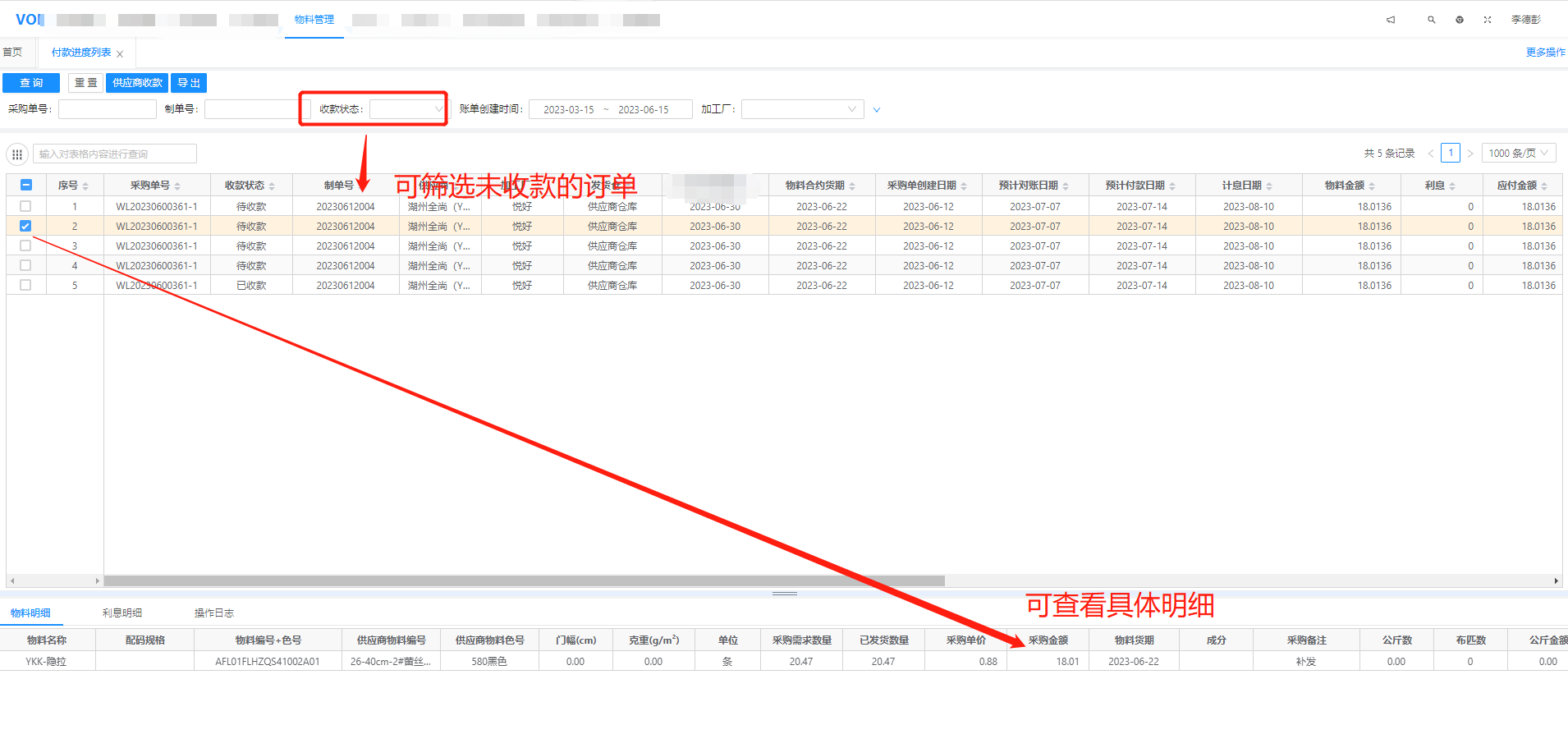This screenshot has width=1568, height=748.
Task: Check the checkbox for row 1
Action: click(x=25, y=206)
